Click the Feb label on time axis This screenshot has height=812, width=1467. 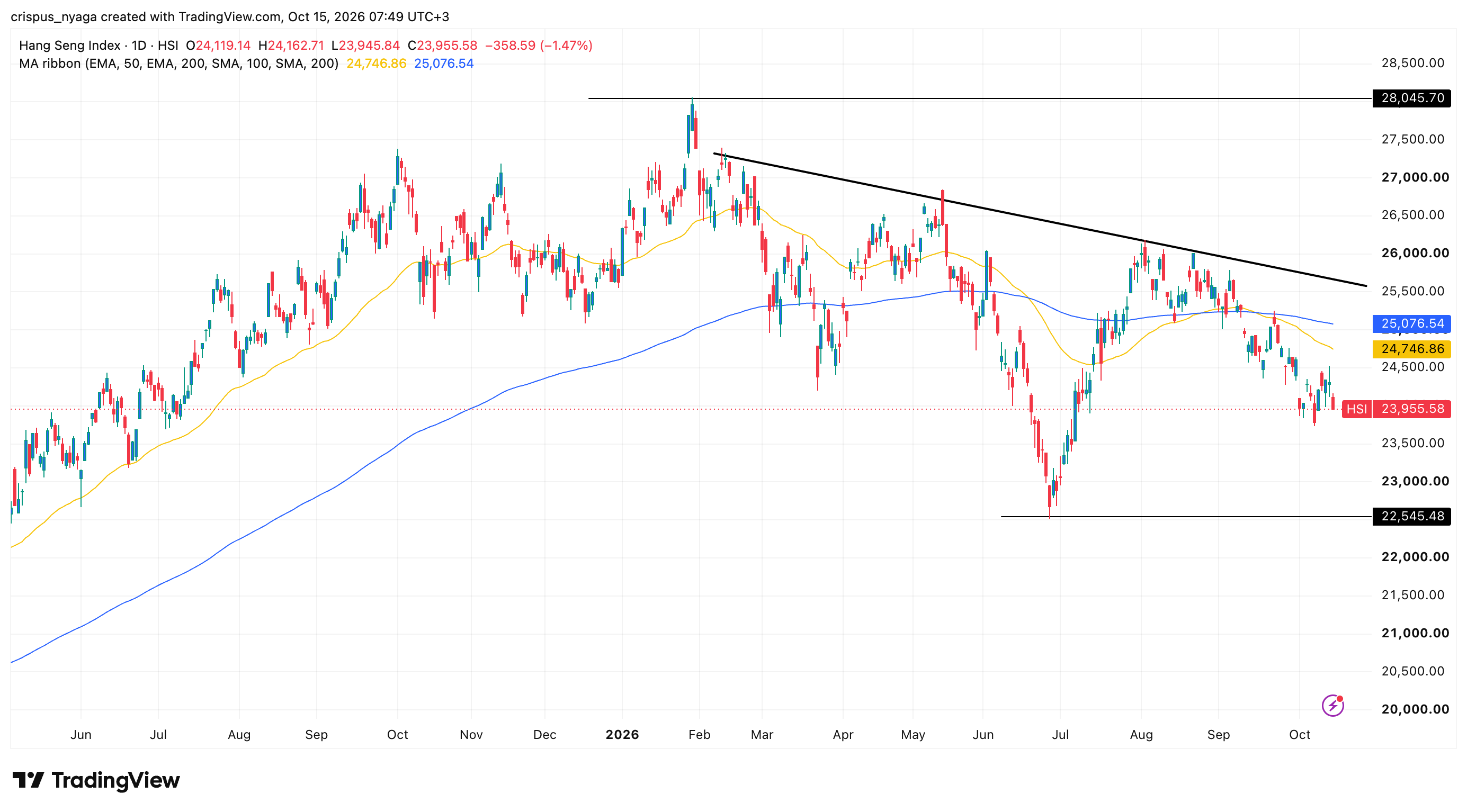[x=699, y=735]
